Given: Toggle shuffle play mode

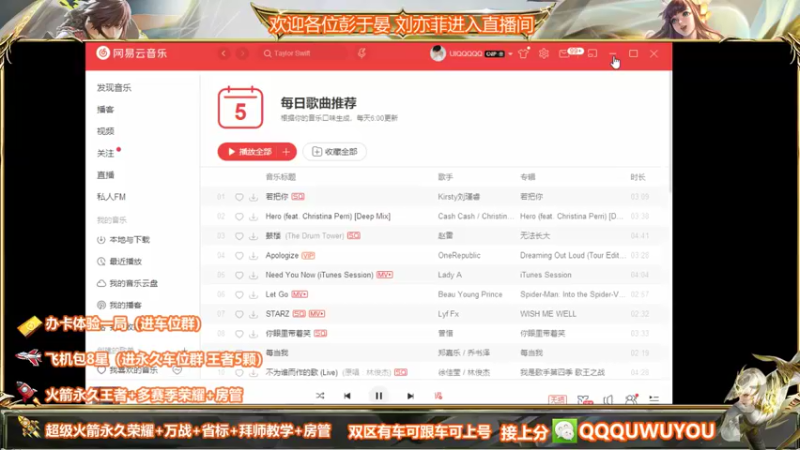Looking at the screenshot, I should coord(320,396).
